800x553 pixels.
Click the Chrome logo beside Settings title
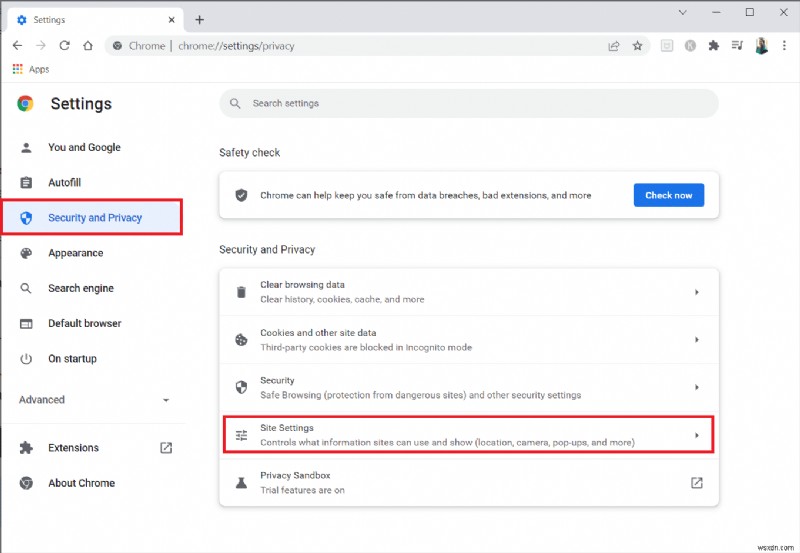(25, 104)
